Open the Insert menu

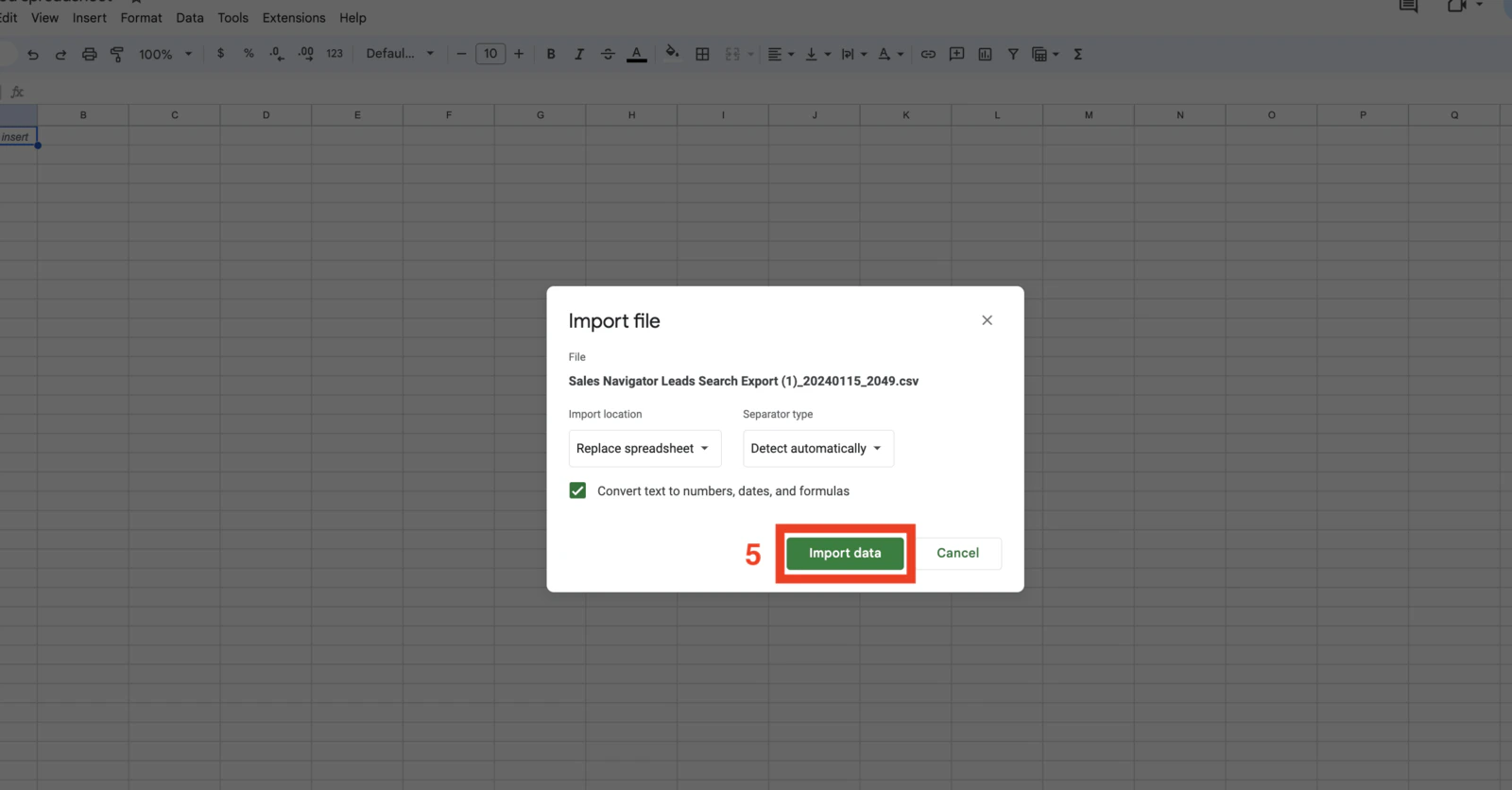coord(90,18)
